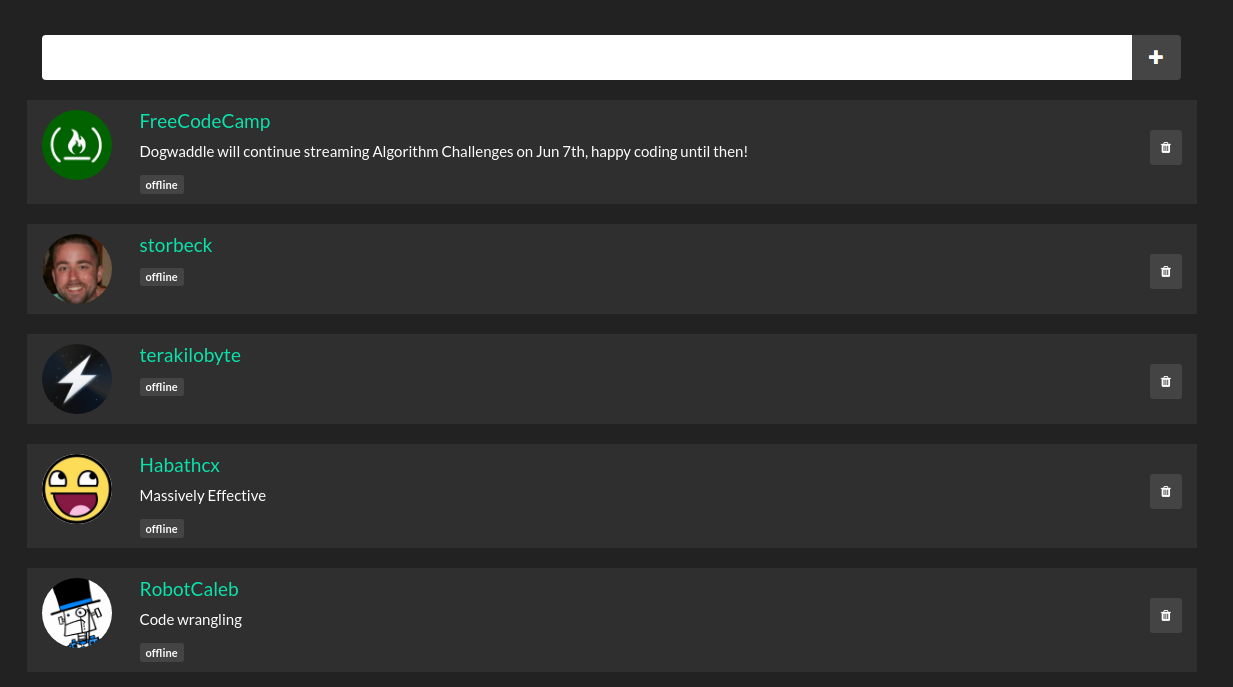This screenshot has width=1233, height=687.
Task: Delete the storbeck channel with trash icon
Action: click(1166, 272)
